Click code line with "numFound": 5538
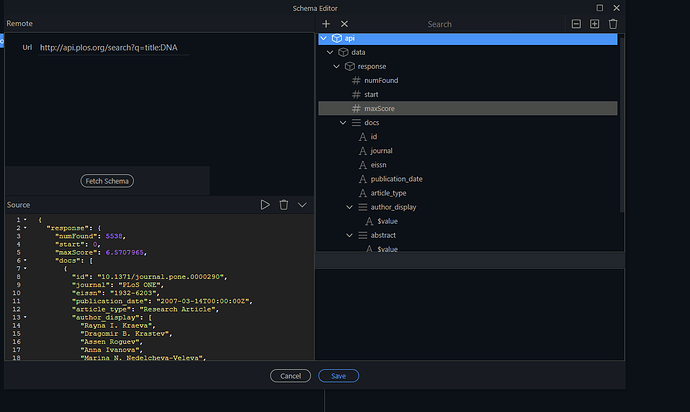The height and width of the screenshot is (412, 690). pos(90,236)
